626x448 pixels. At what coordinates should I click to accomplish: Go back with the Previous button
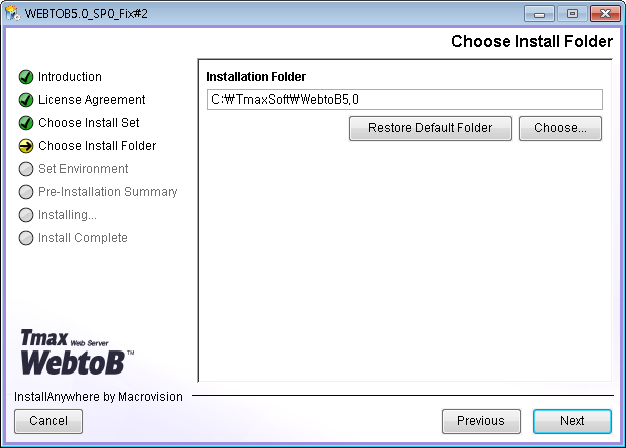point(481,421)
